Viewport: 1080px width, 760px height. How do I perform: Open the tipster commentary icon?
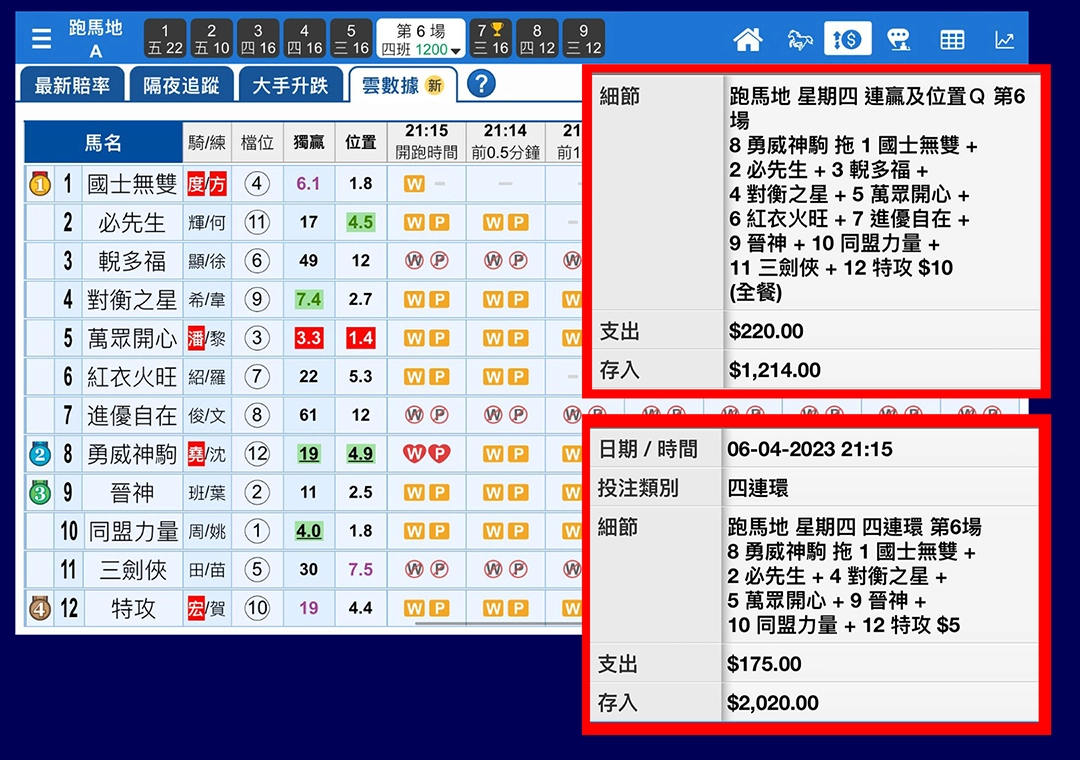[x=900, y=38]
